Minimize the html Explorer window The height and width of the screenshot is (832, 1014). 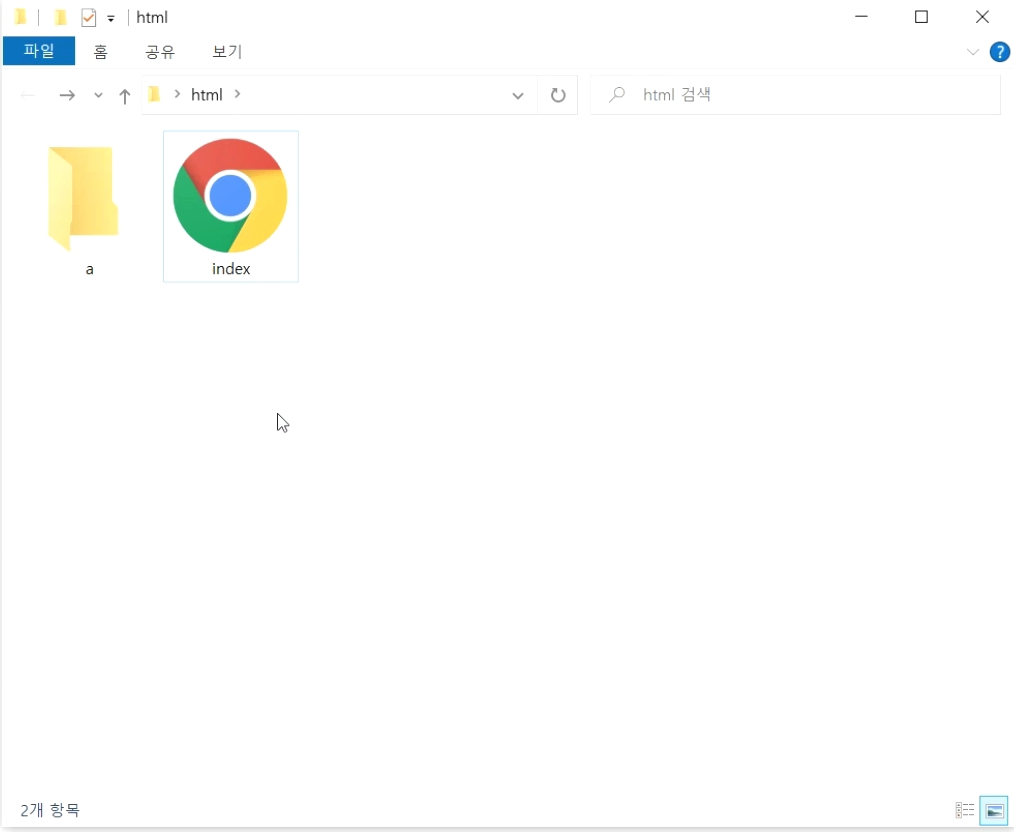point(861,17)
